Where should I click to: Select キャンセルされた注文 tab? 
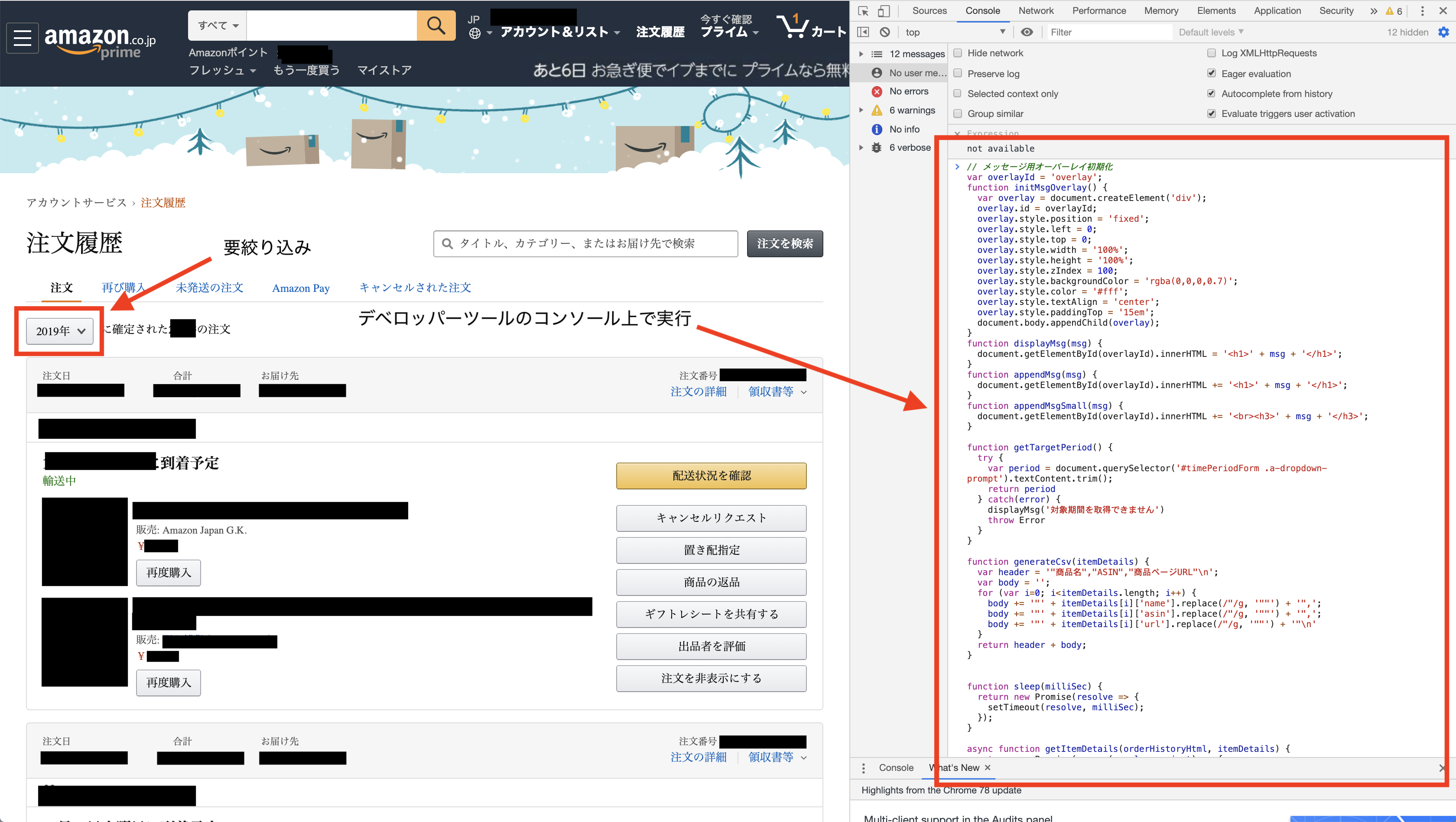(416, 288)
